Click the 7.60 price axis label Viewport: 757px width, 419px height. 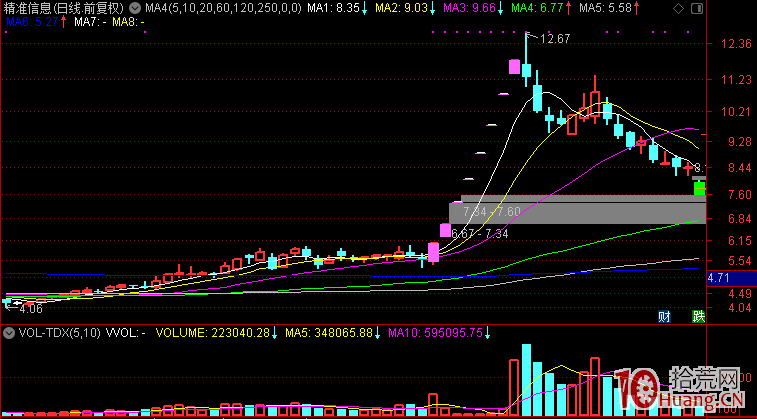(739, 195)
